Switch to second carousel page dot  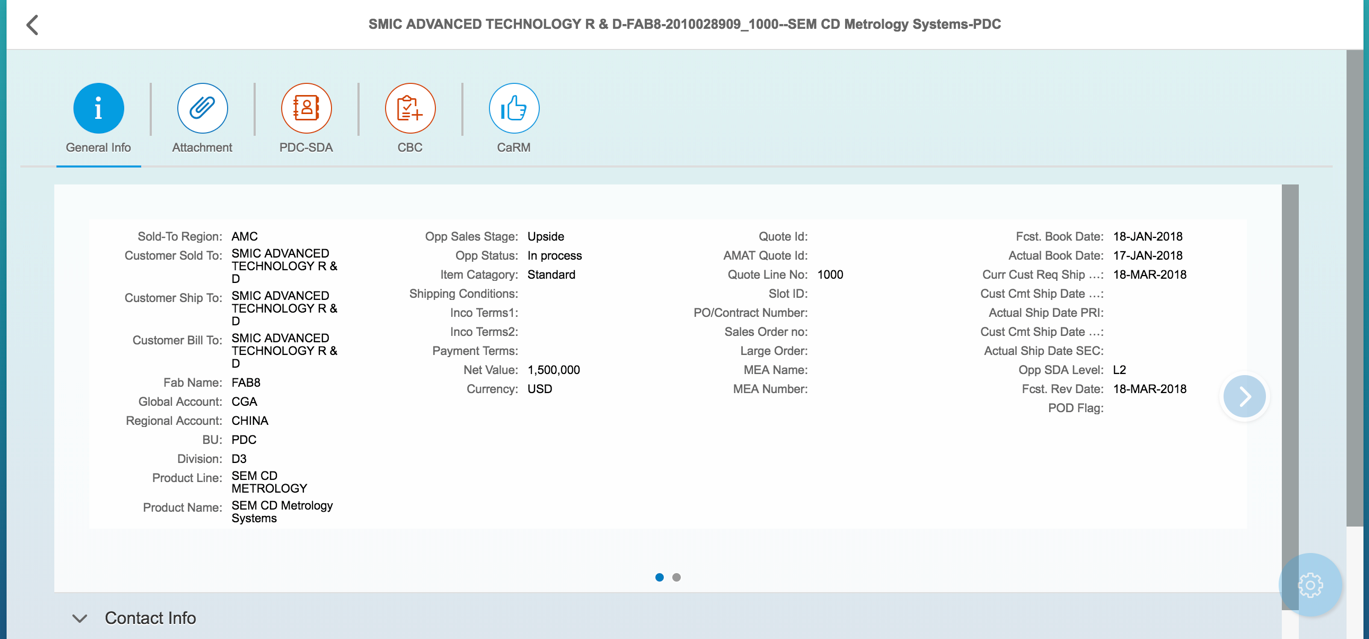pos(677,577)
